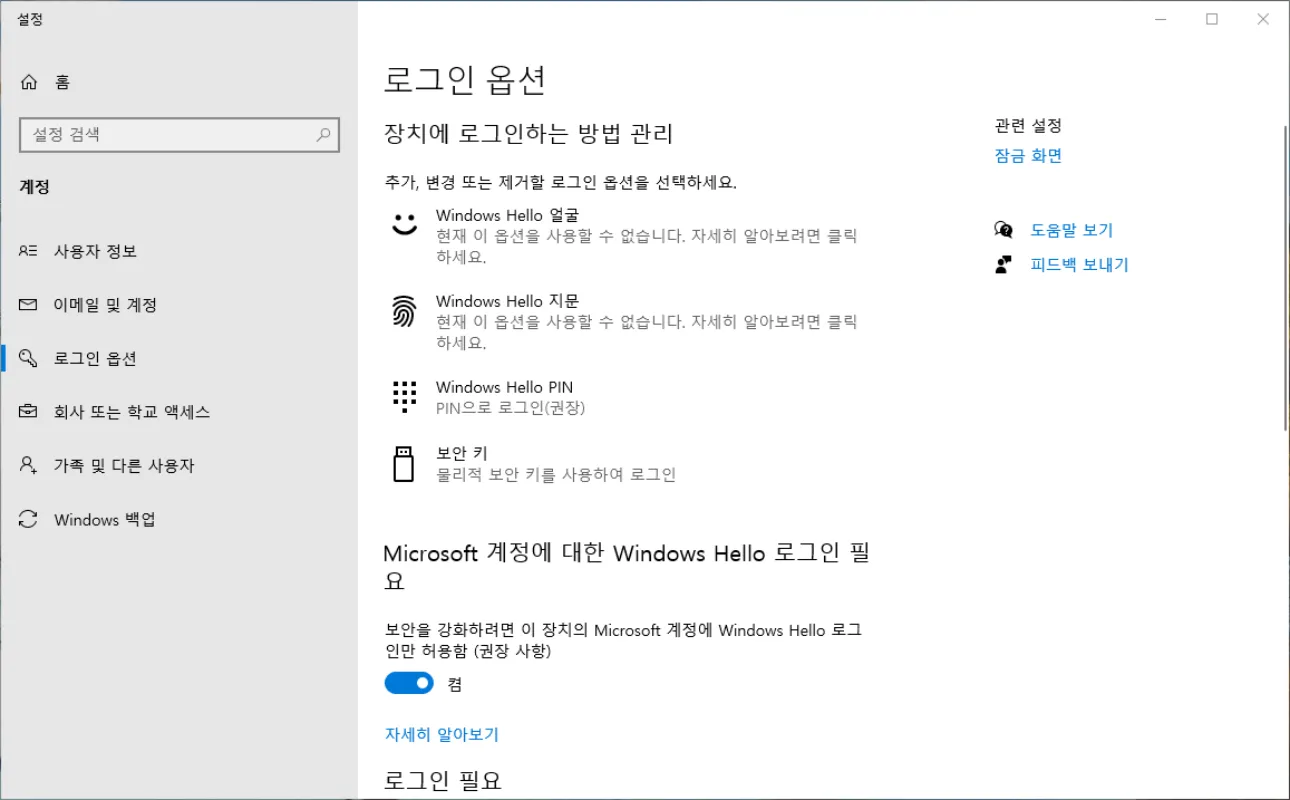Click the security key USB icon
The image size is (1290, 800).
pos(404,464)
